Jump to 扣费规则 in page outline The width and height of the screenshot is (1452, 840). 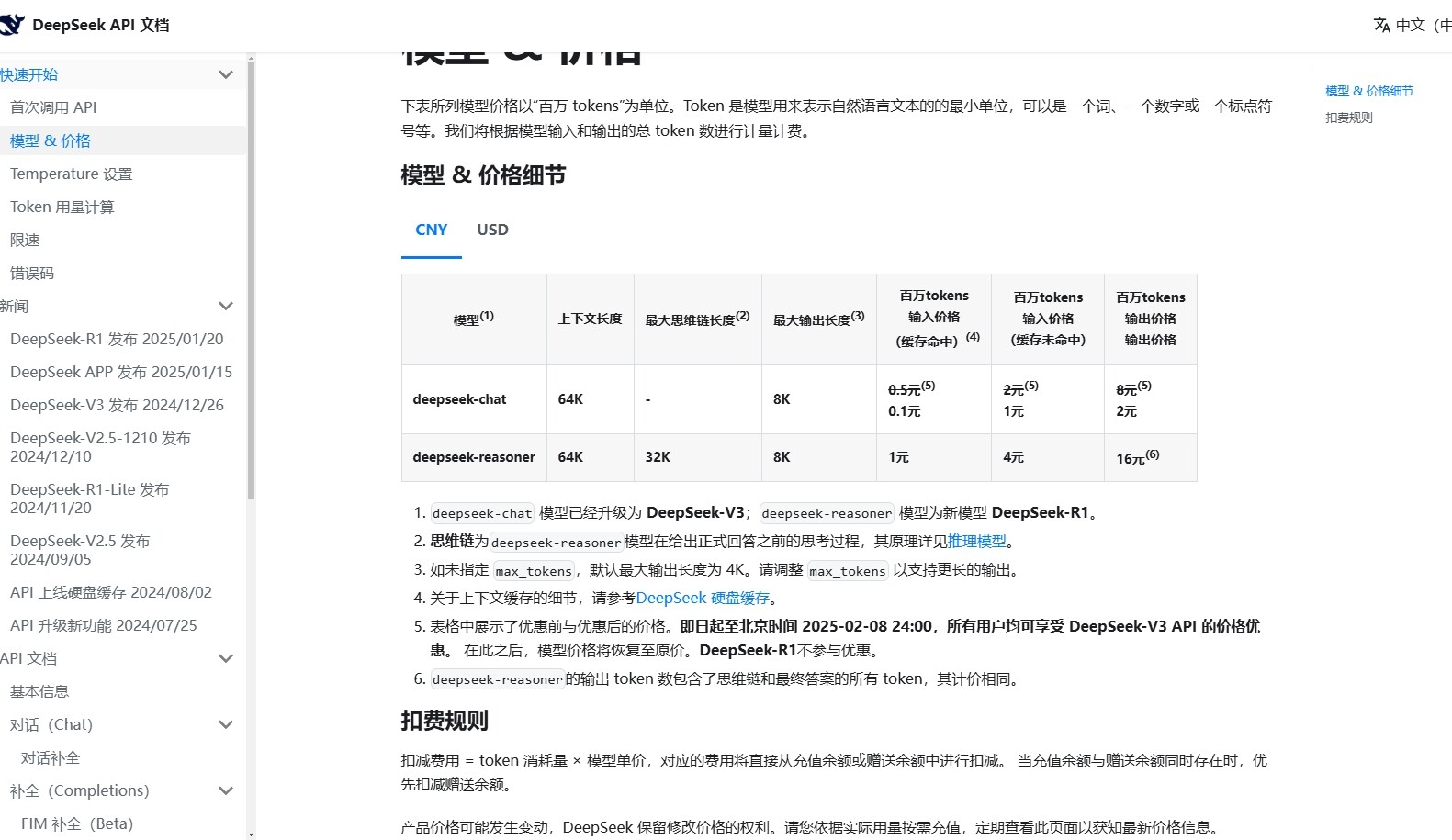point(1348,118)
